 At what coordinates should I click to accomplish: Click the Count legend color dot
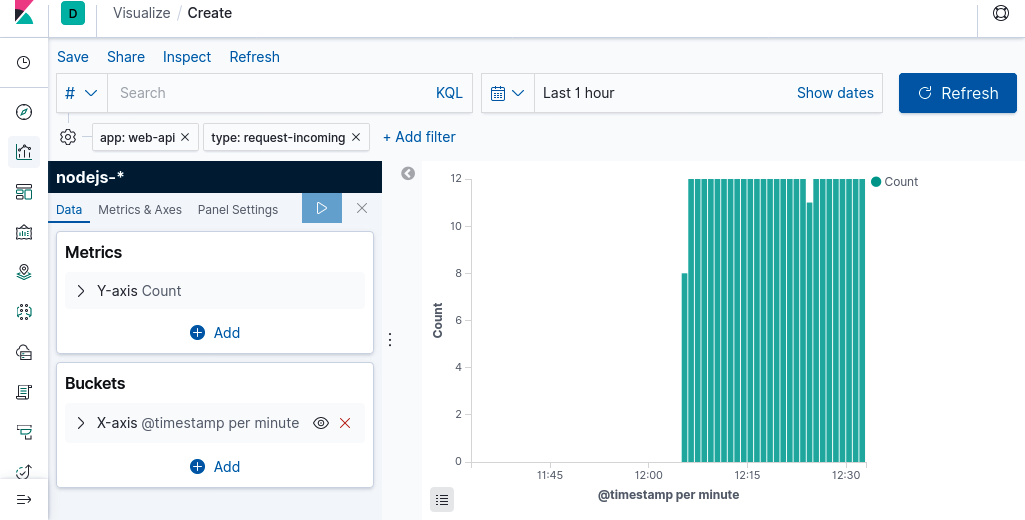[876, 182]
